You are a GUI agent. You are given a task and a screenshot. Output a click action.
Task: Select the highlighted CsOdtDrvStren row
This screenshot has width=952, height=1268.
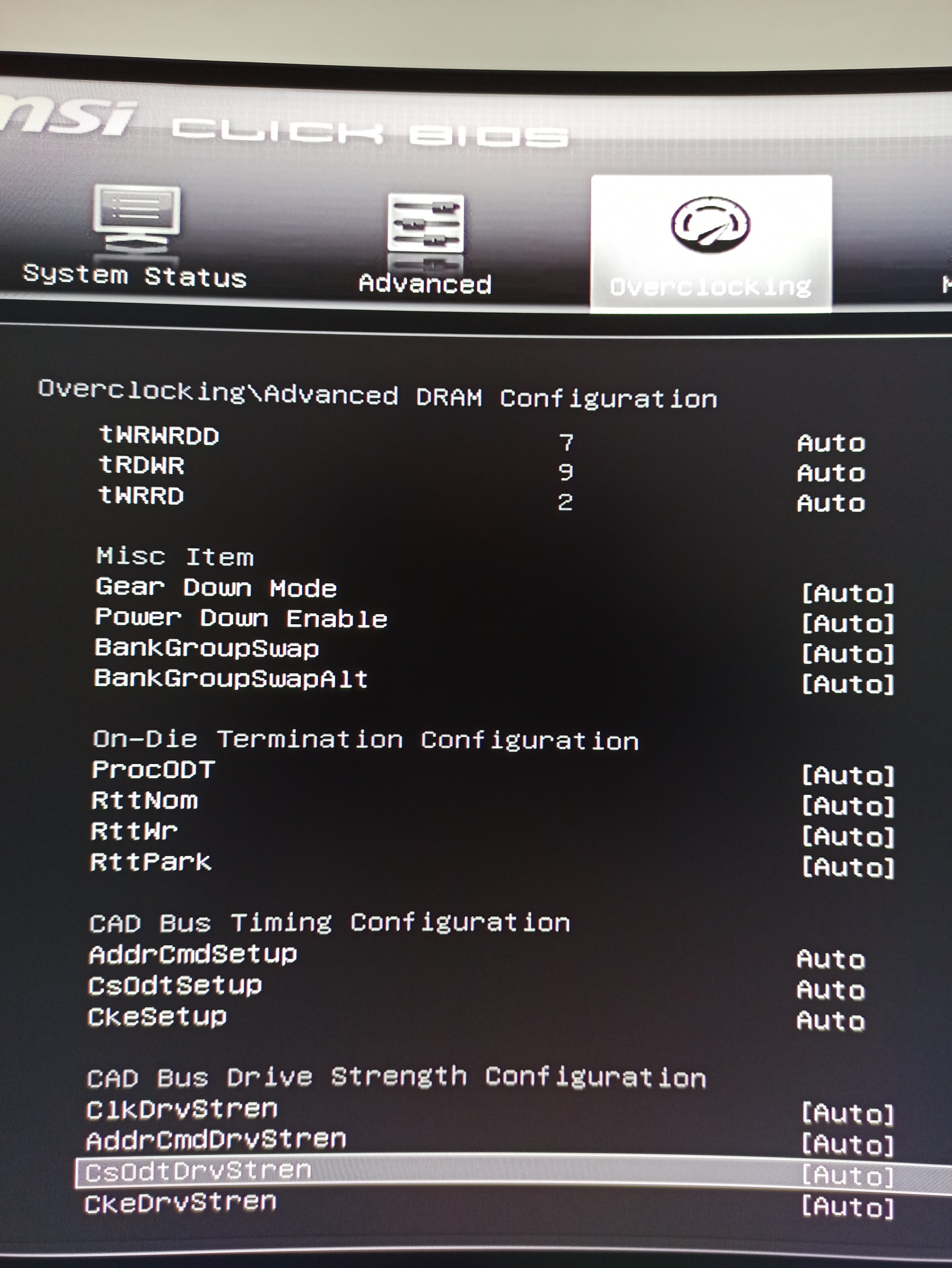[x=198, y=1171]
